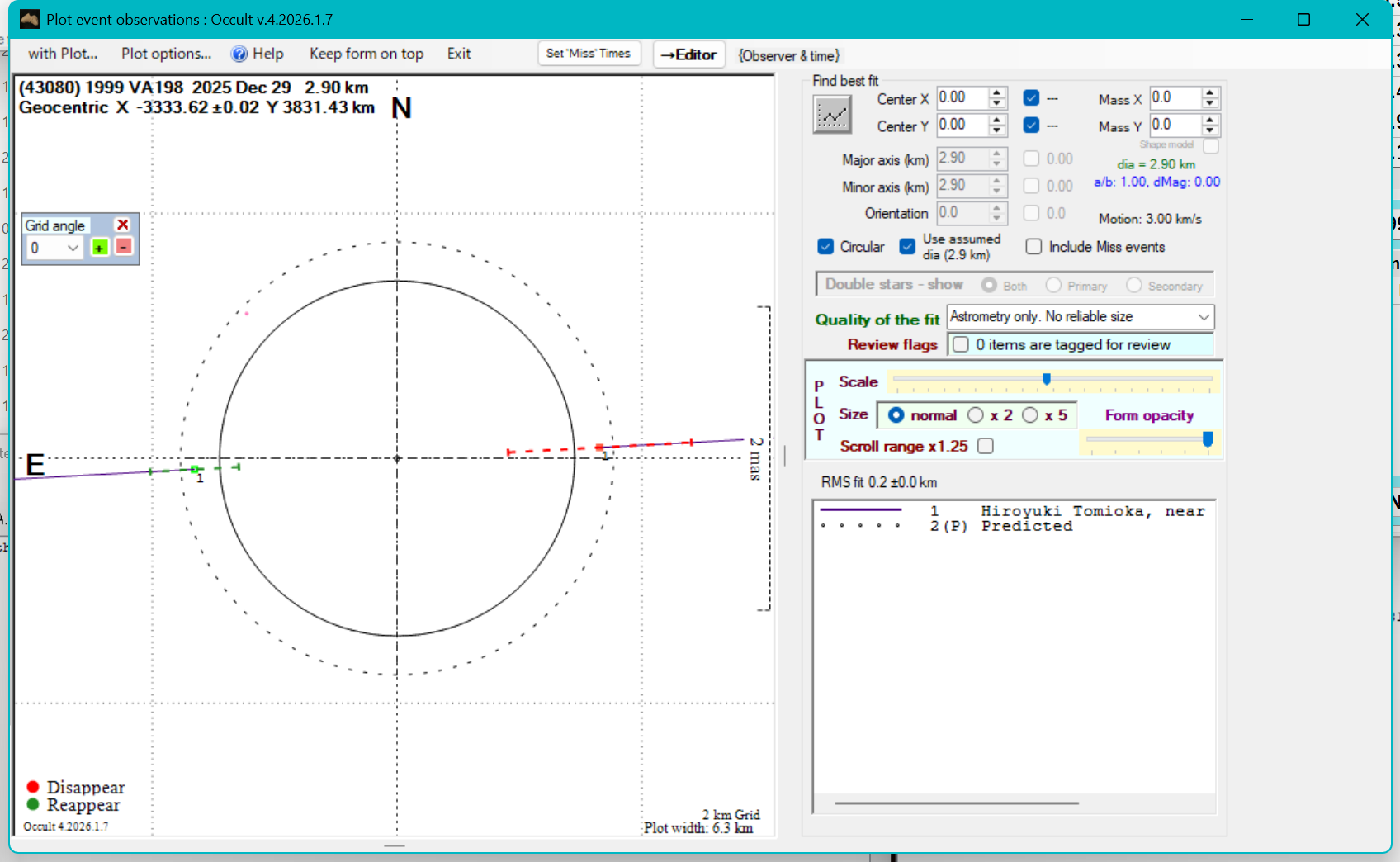
Task: Open the with Plot... menu
Action: [x=63, y=54]
